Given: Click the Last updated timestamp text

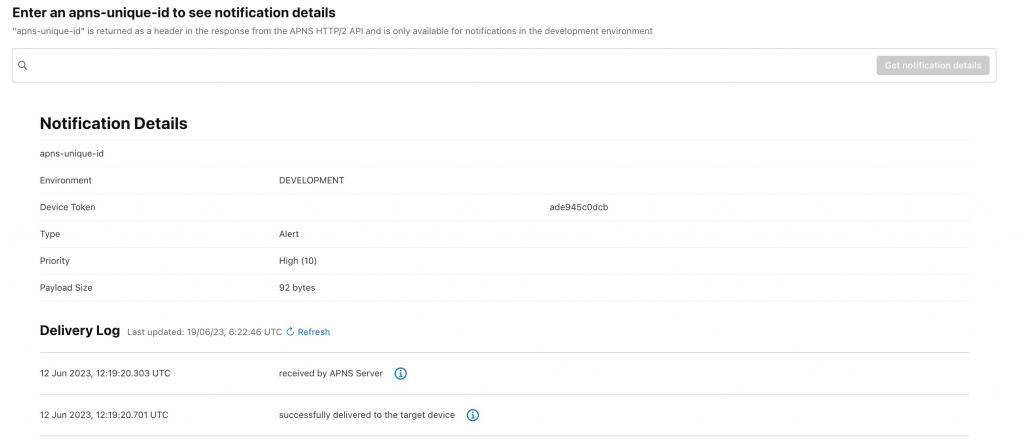Looking at the screenshot, I should pyautogui.click(x=204, y=332).
